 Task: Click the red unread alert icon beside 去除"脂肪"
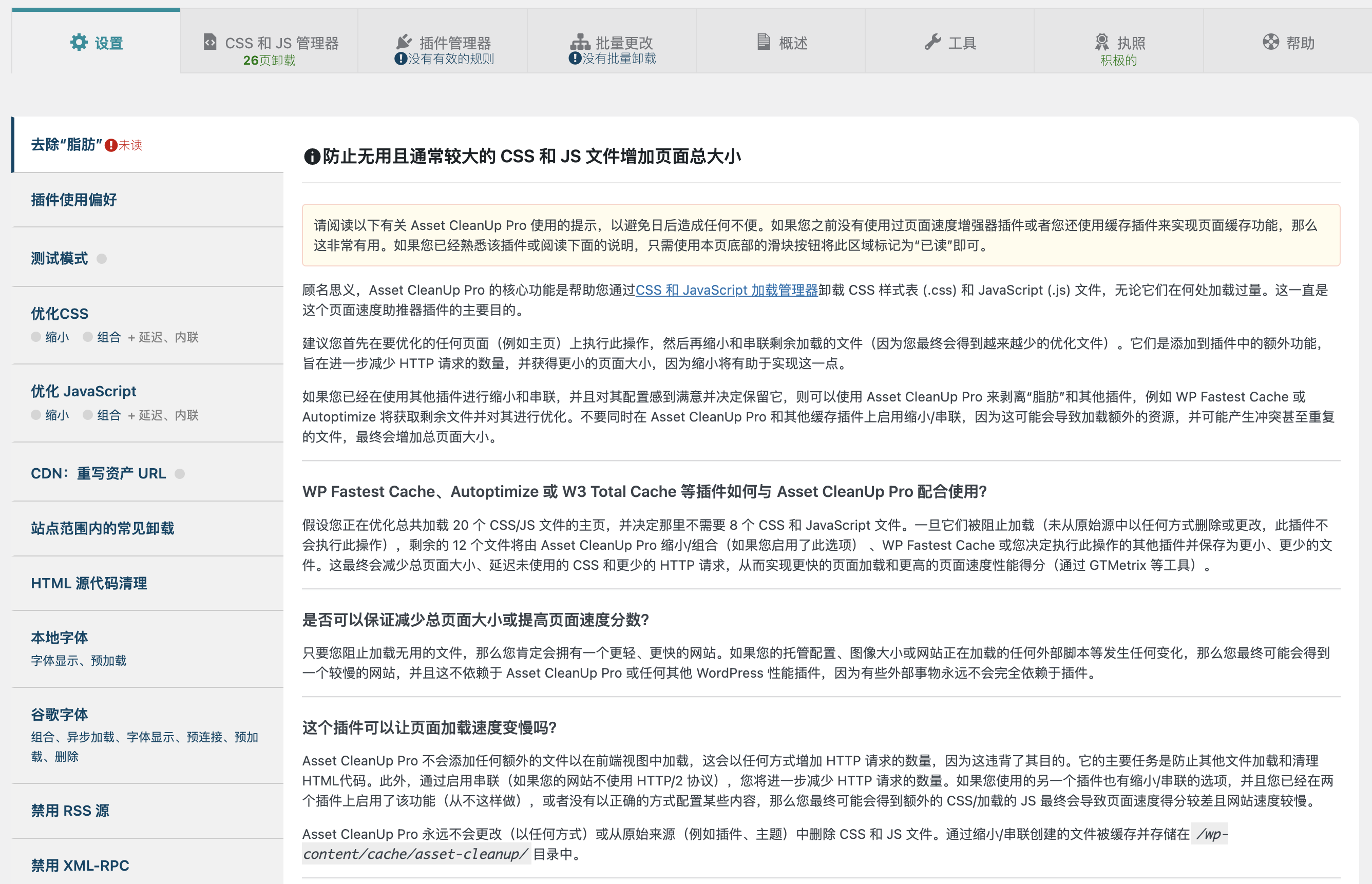tap(111, 145)
